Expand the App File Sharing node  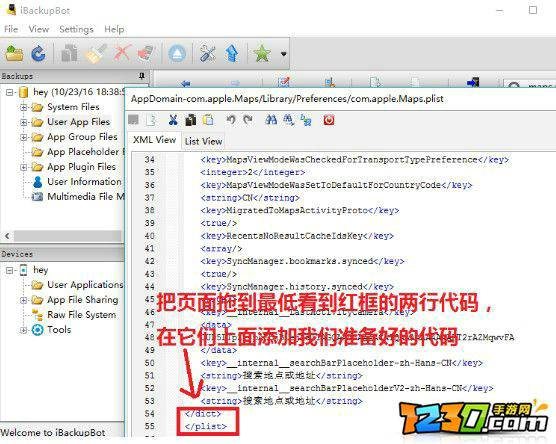pos(24,300)
